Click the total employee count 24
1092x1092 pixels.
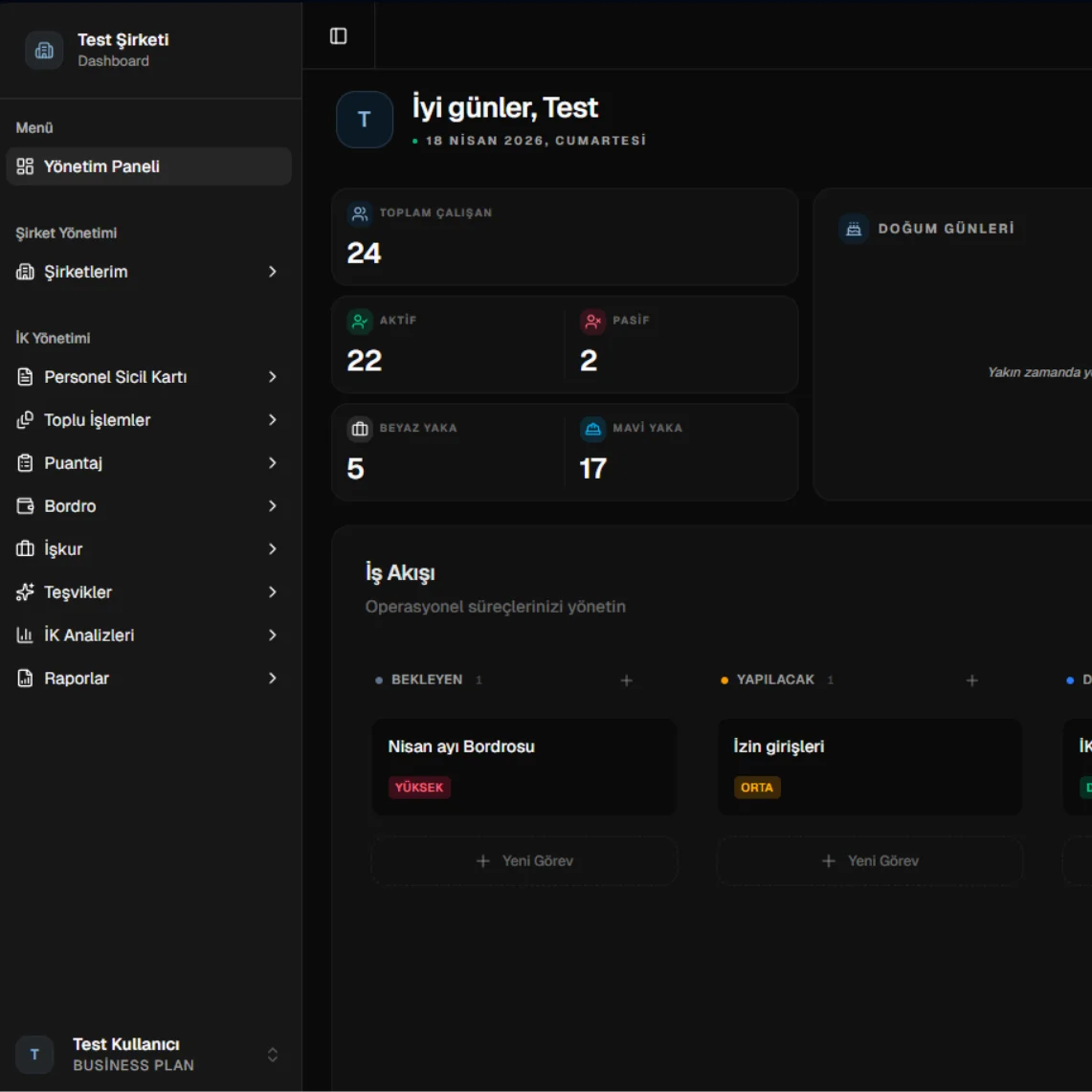point(365,254)
